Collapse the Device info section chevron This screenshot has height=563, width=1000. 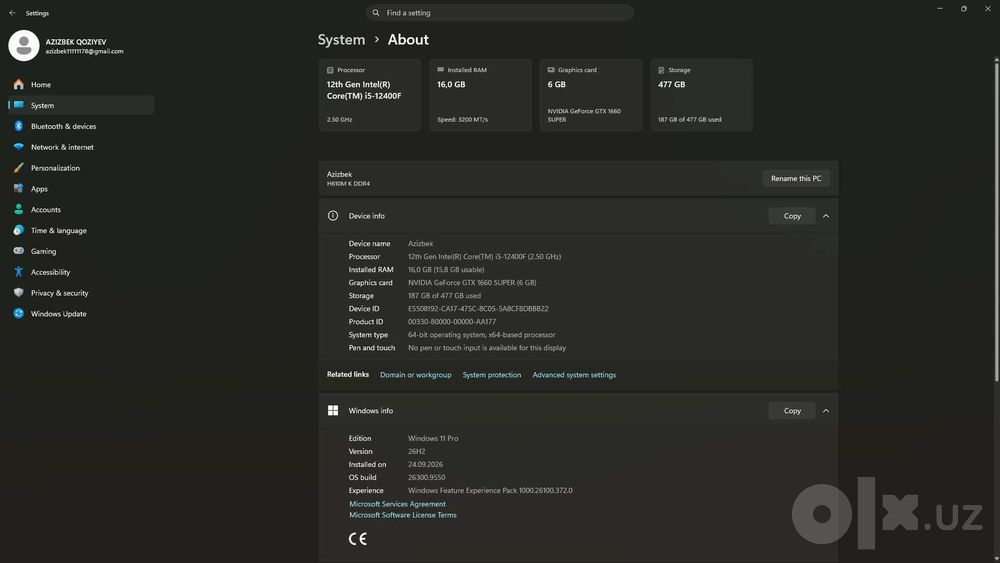pos(826,216)
